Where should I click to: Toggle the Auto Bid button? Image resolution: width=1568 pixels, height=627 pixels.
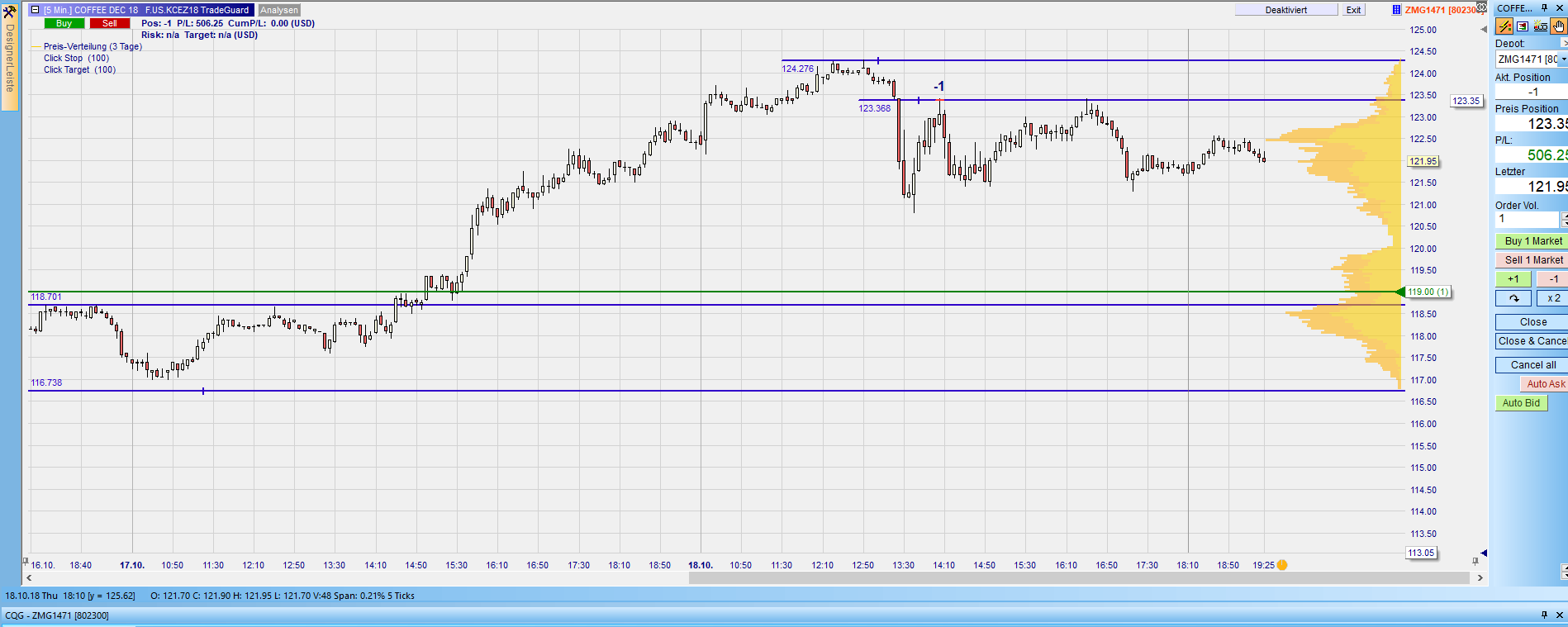pos(1520,403)
